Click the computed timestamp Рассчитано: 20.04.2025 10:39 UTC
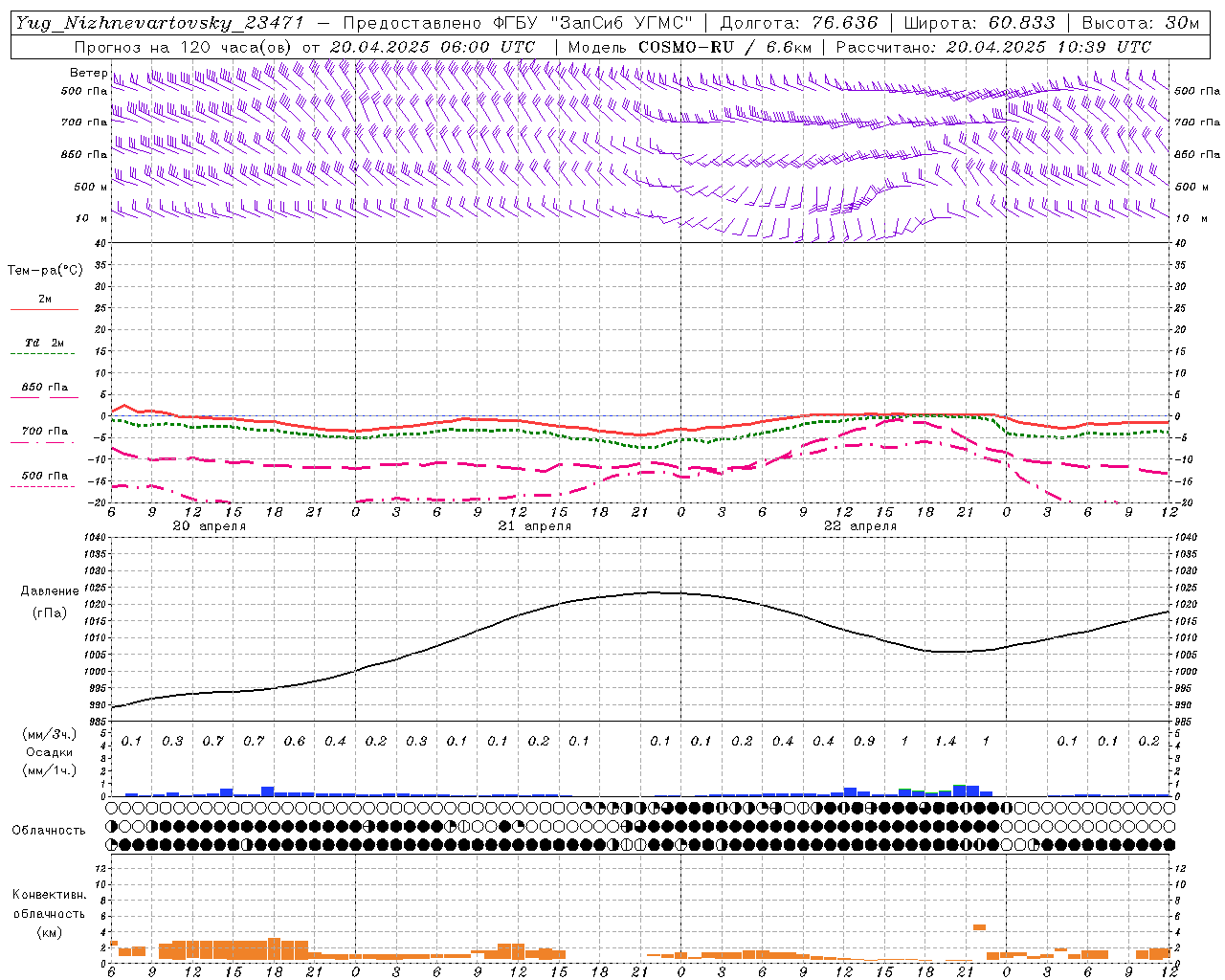Image resolution: width=1225 pixels, height=980 pixels. pos(993,47)
